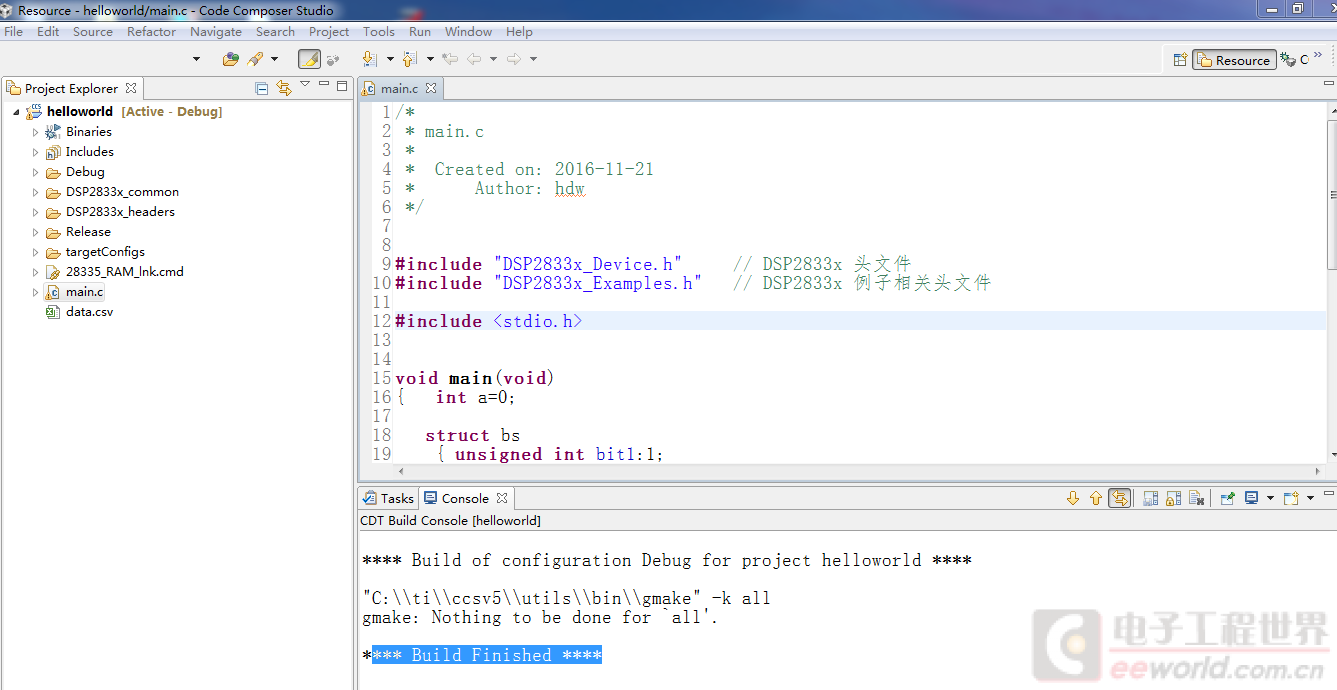Open Display Selected Console dropdown arrow
Screen dimensions: 1337x690
[1270, 498]
